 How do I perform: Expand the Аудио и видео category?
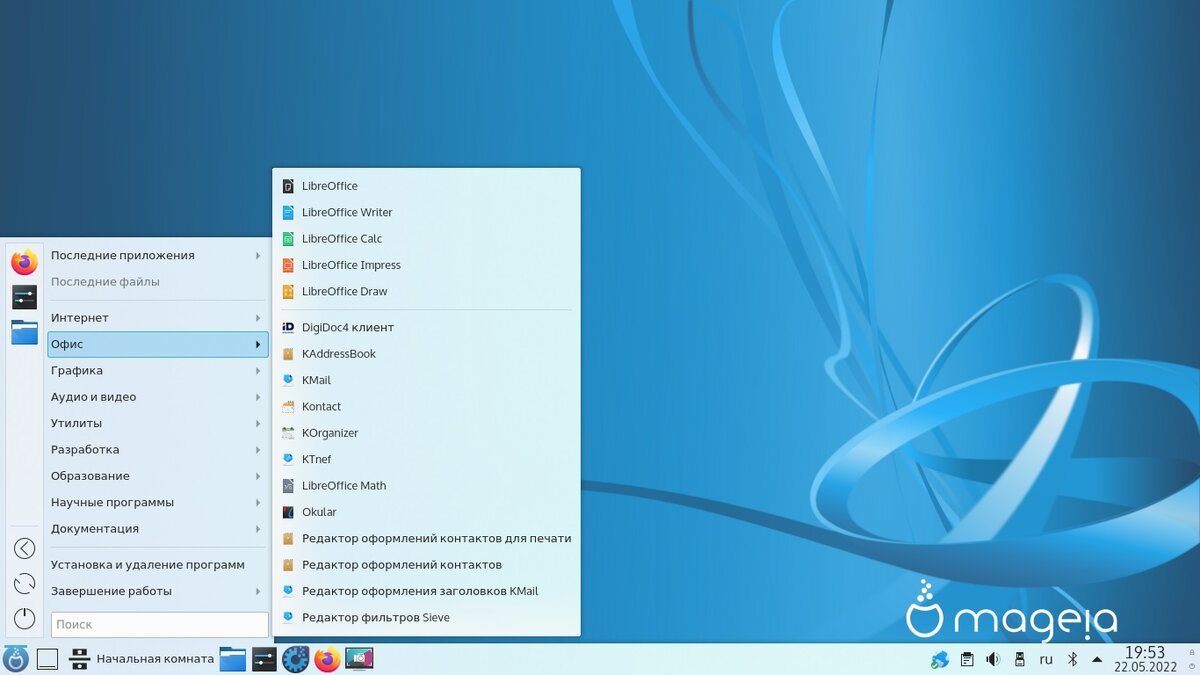158,397
